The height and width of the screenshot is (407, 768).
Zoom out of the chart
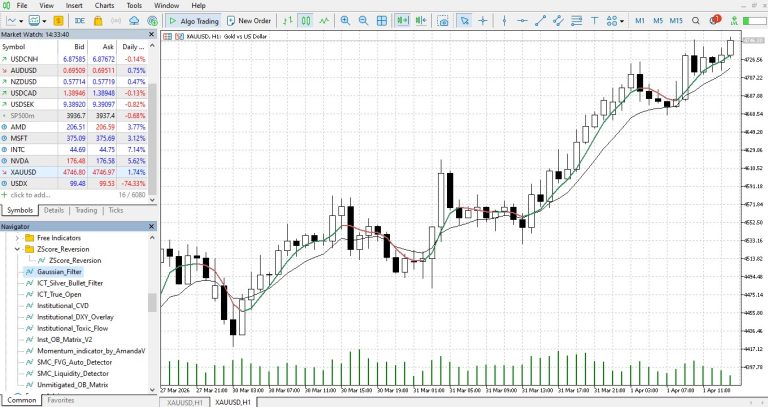pyautogui.click(x=363, y=21)
